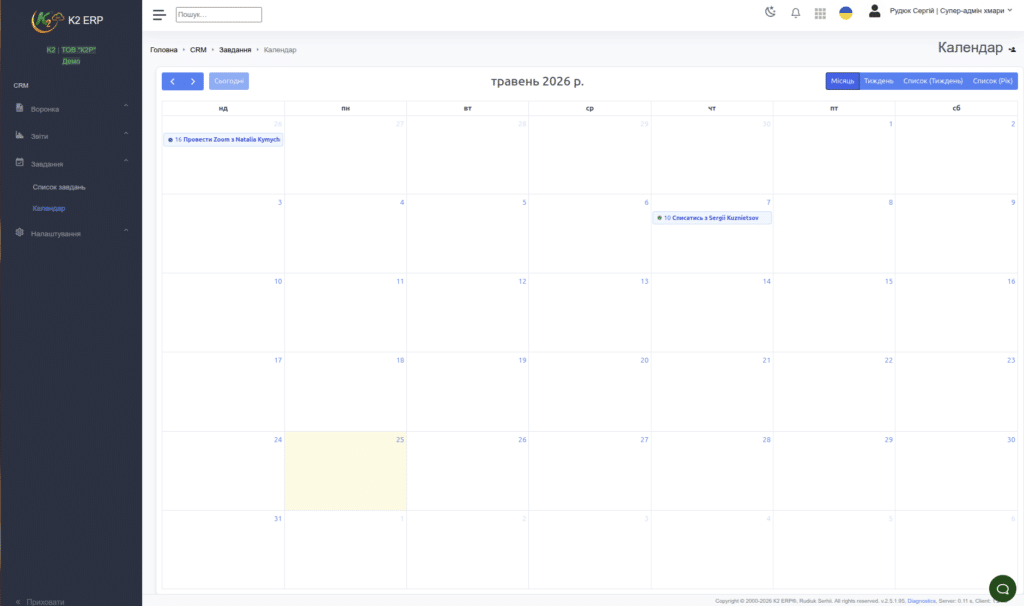Toggle sidebar with hamburger menu icon
This screenshot has width=1024, height=606.
159,14
